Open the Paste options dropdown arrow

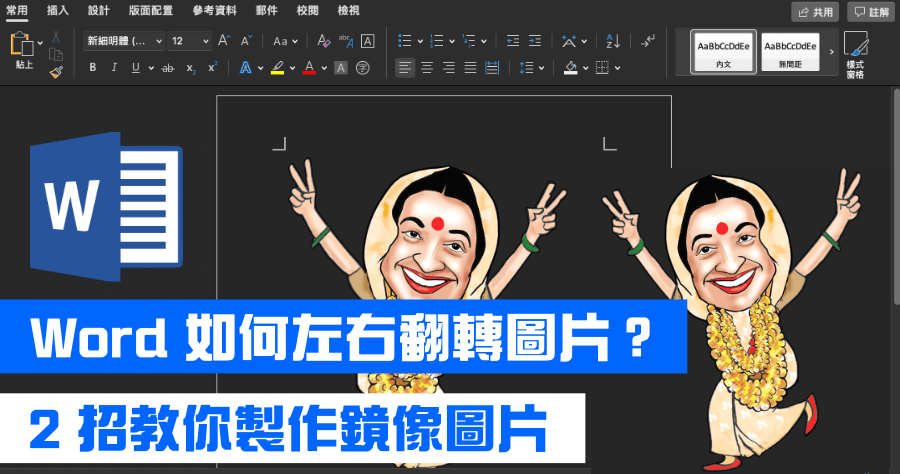click(x=40, y=43)
